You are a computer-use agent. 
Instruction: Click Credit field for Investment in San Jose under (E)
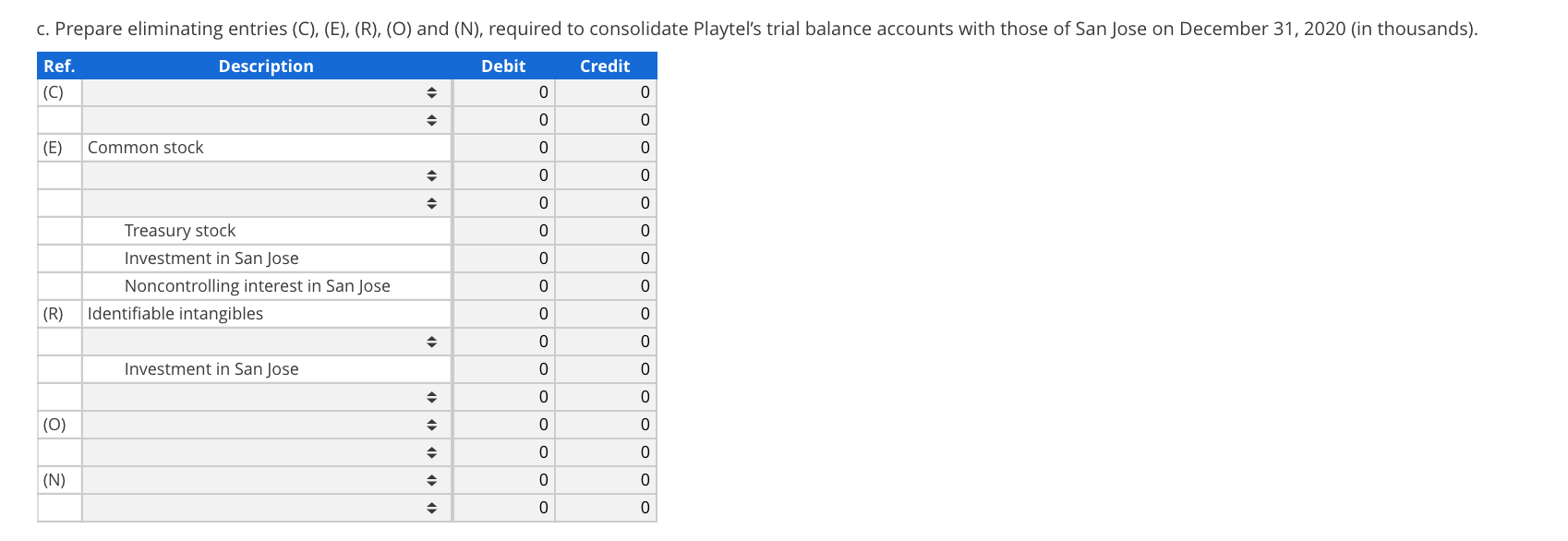(606, 258)
